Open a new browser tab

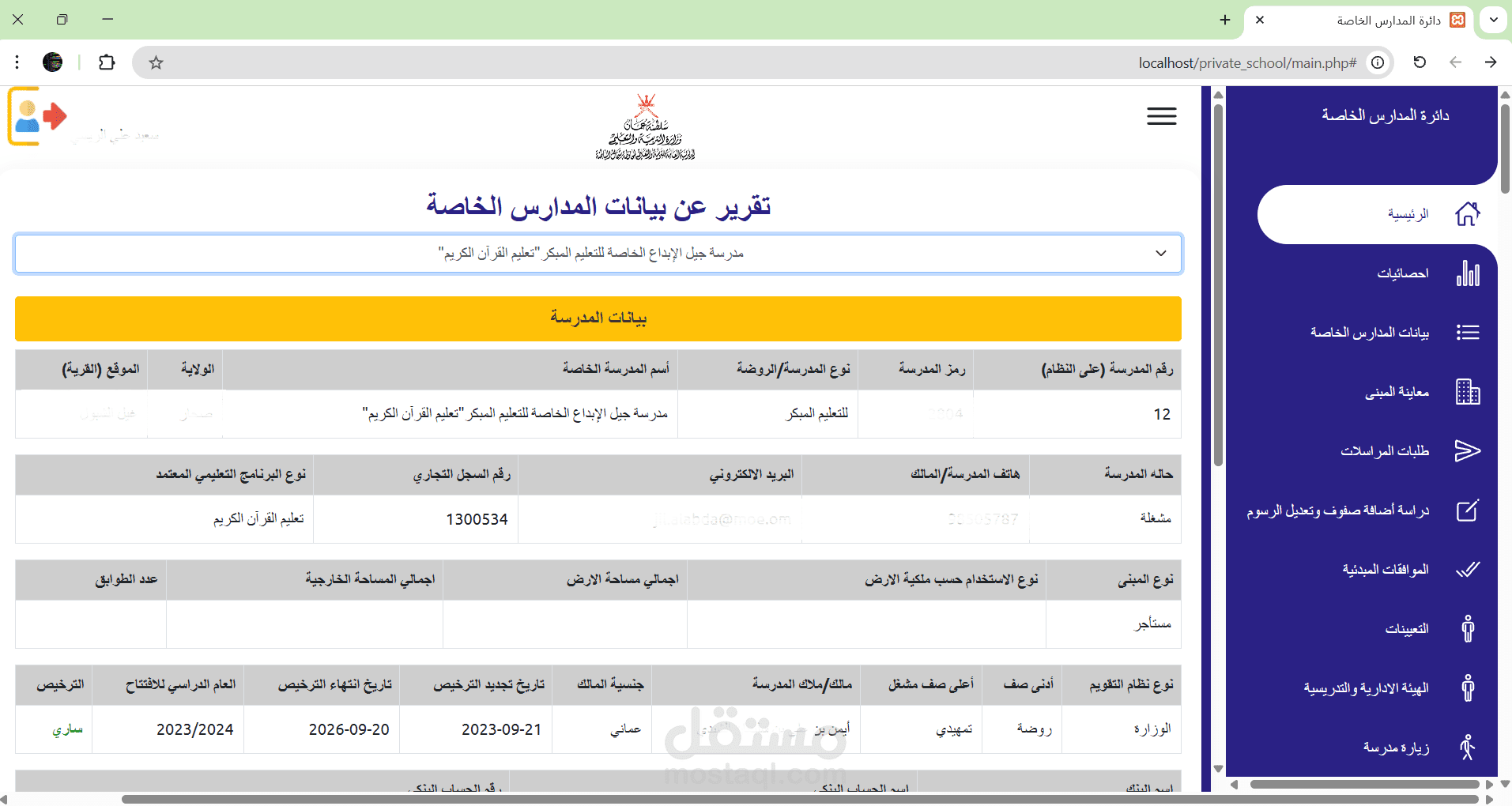point(1225,20)
